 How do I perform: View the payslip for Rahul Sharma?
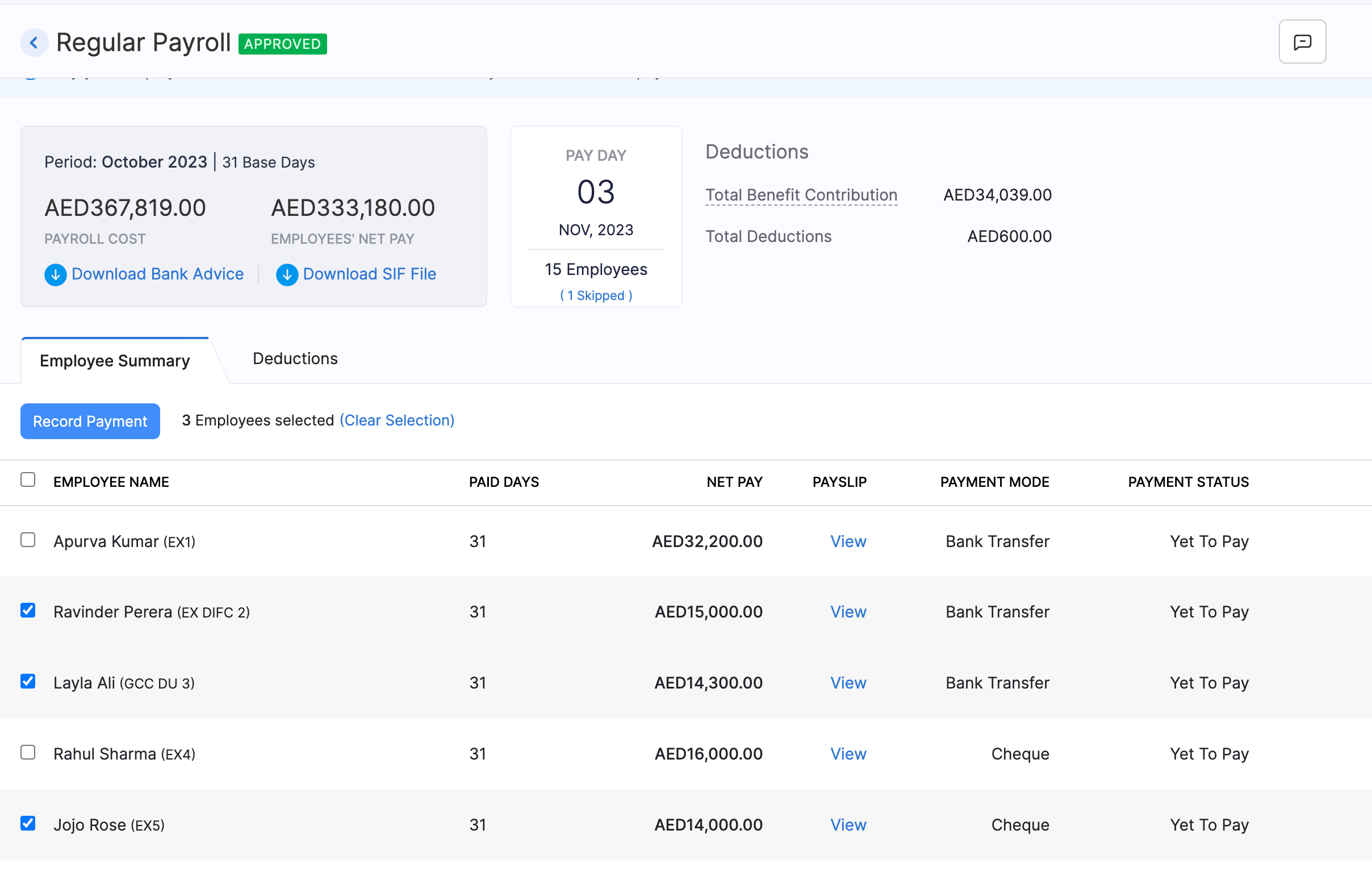tap(848, 753)
